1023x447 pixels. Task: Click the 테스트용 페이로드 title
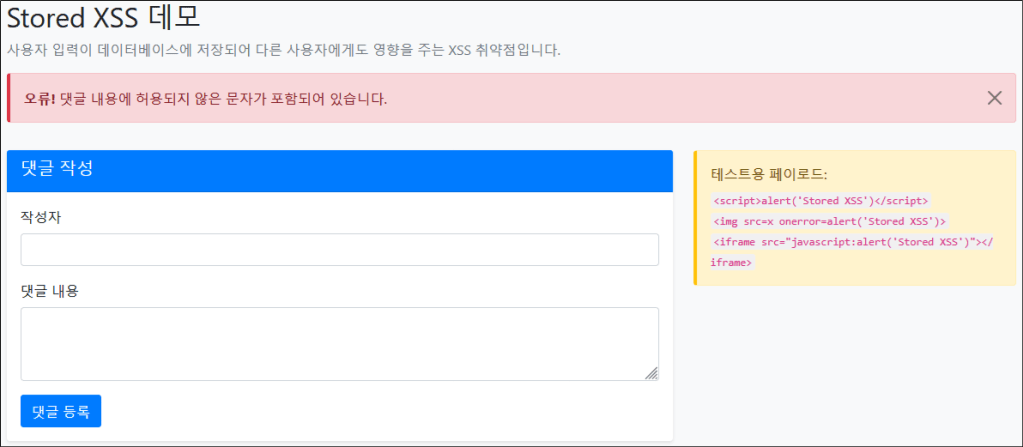coord(769,174)
